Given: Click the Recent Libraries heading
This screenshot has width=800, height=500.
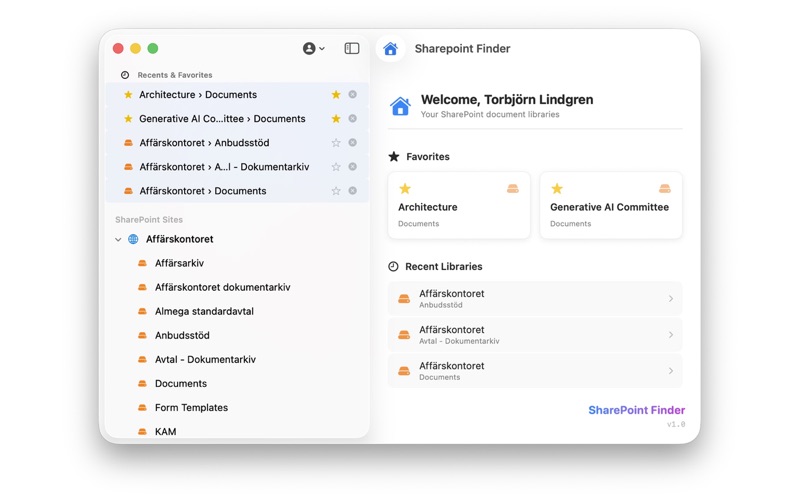Looking at the screenshot, I should 443,266.
